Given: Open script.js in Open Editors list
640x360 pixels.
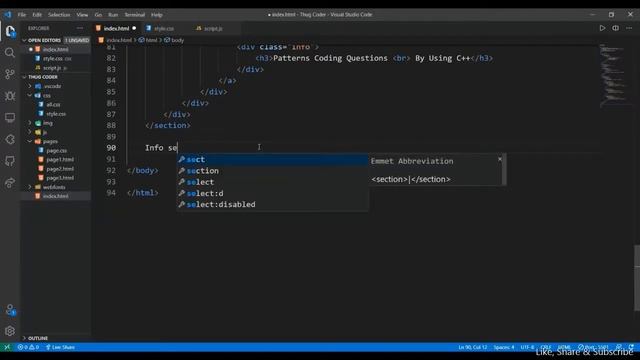Looking at the screenshot, I should pos(56,68).
